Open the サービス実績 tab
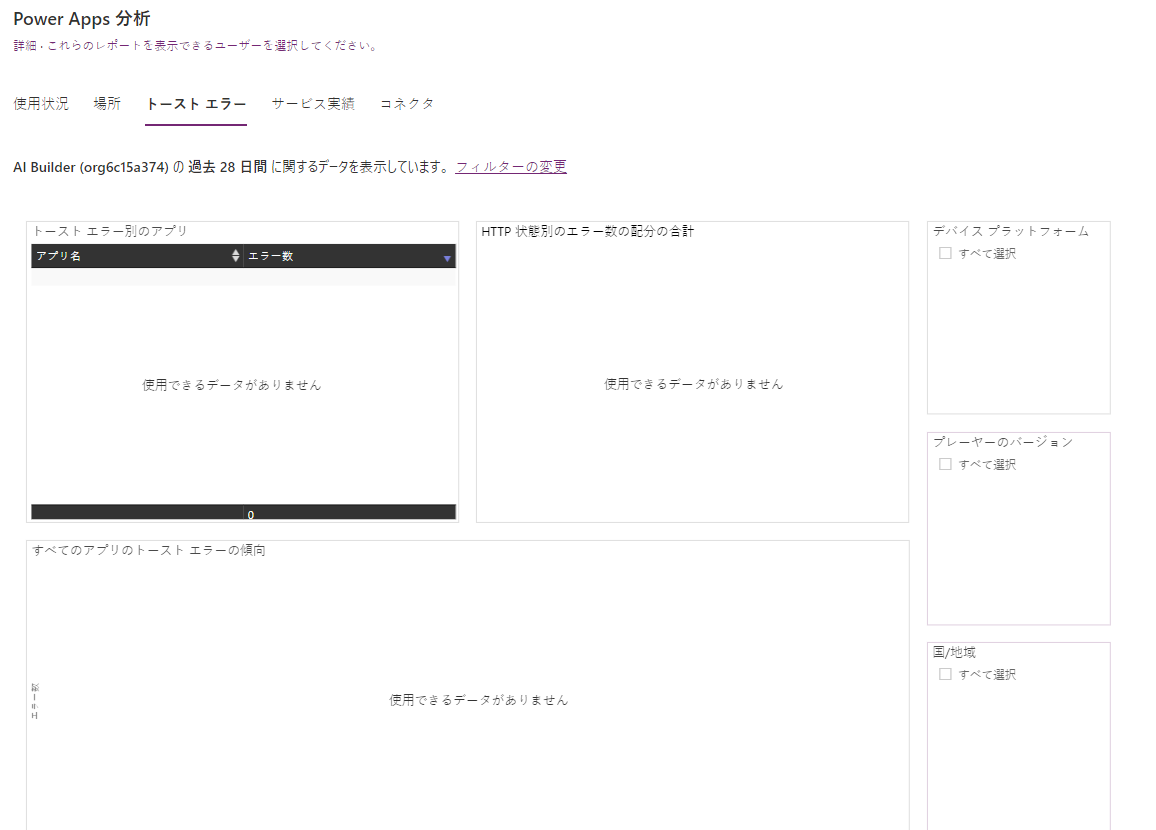 point(313,103)
